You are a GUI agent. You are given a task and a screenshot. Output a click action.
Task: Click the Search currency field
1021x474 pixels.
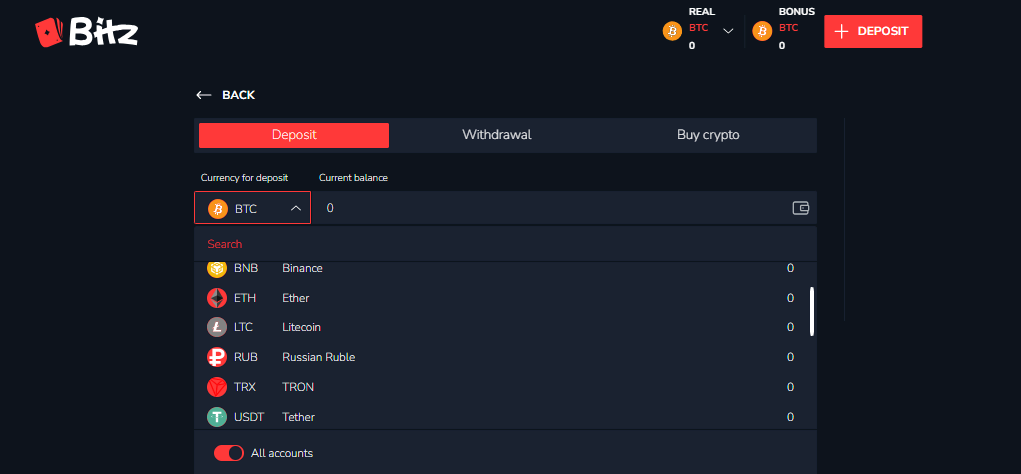(x=505, y=244)
